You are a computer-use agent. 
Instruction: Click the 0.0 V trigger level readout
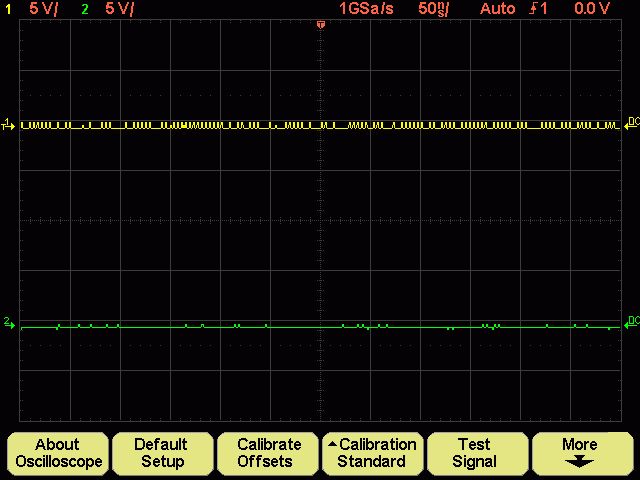pos(592,9)
